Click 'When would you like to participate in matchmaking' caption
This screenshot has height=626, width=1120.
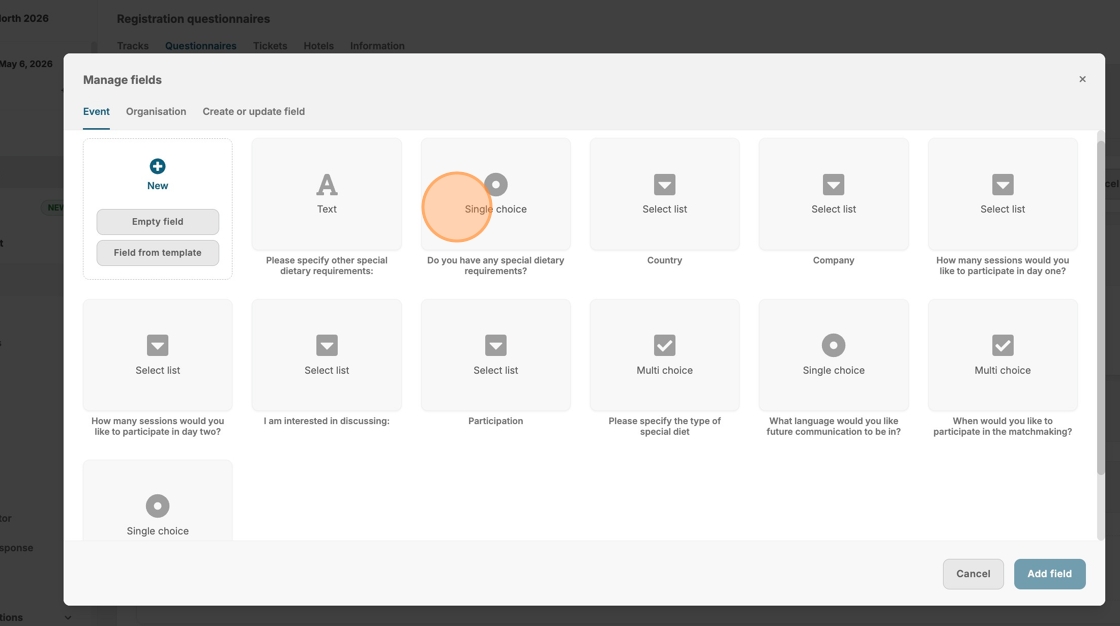pos(1002,427)
